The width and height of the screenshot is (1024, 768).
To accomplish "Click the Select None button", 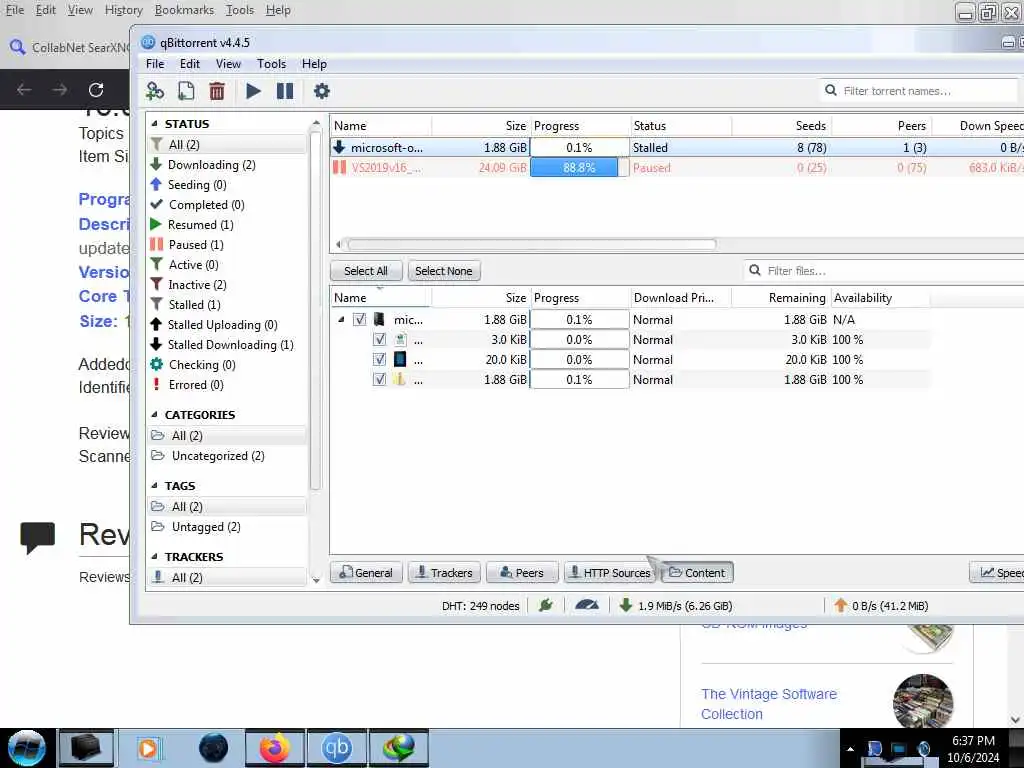I will pos(444,271).
